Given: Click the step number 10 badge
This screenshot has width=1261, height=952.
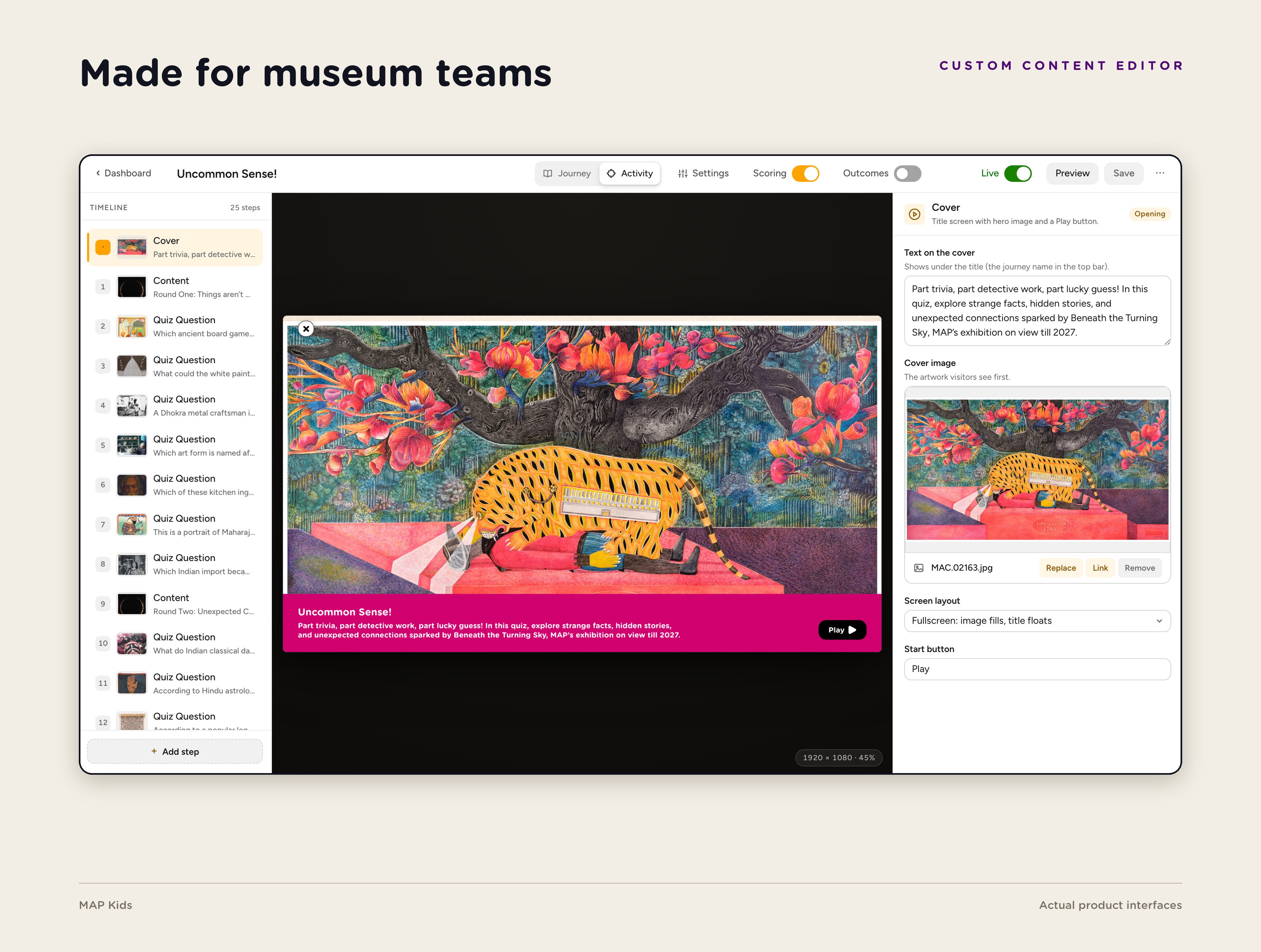Looking at the screenshot, I should [x=103, y=643].
